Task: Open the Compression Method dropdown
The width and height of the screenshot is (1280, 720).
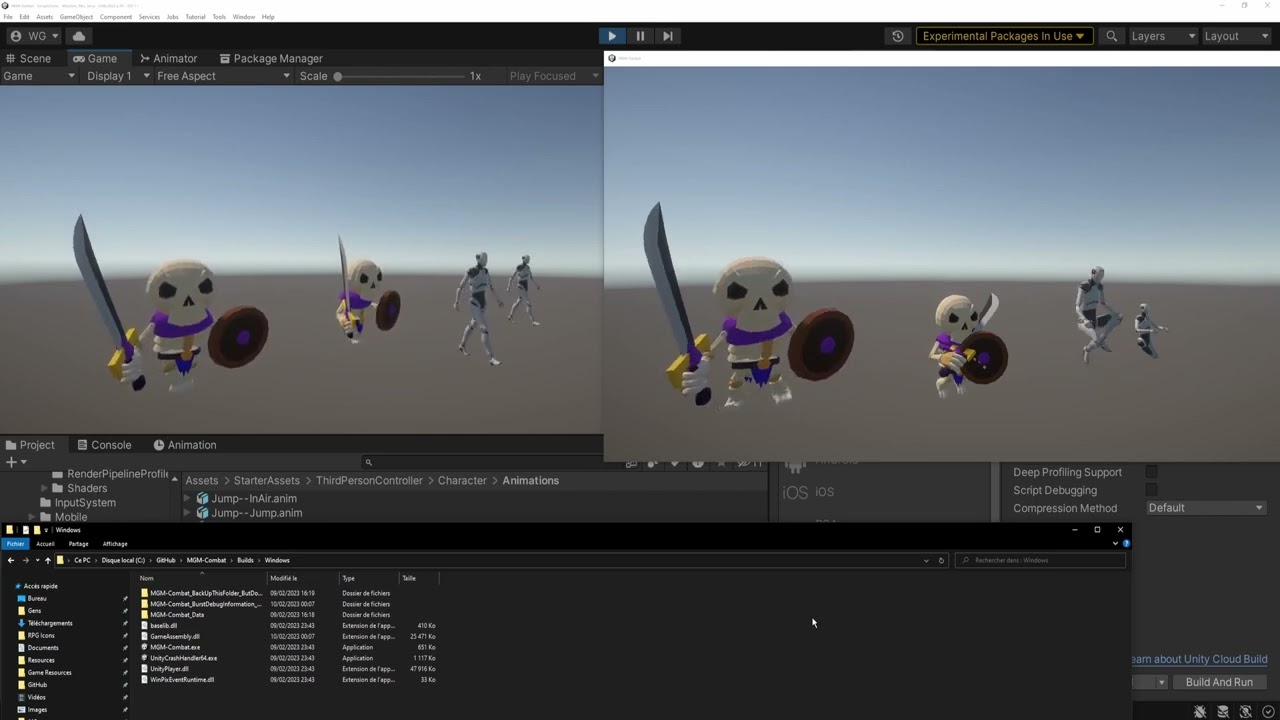Action: point(1205,507)
